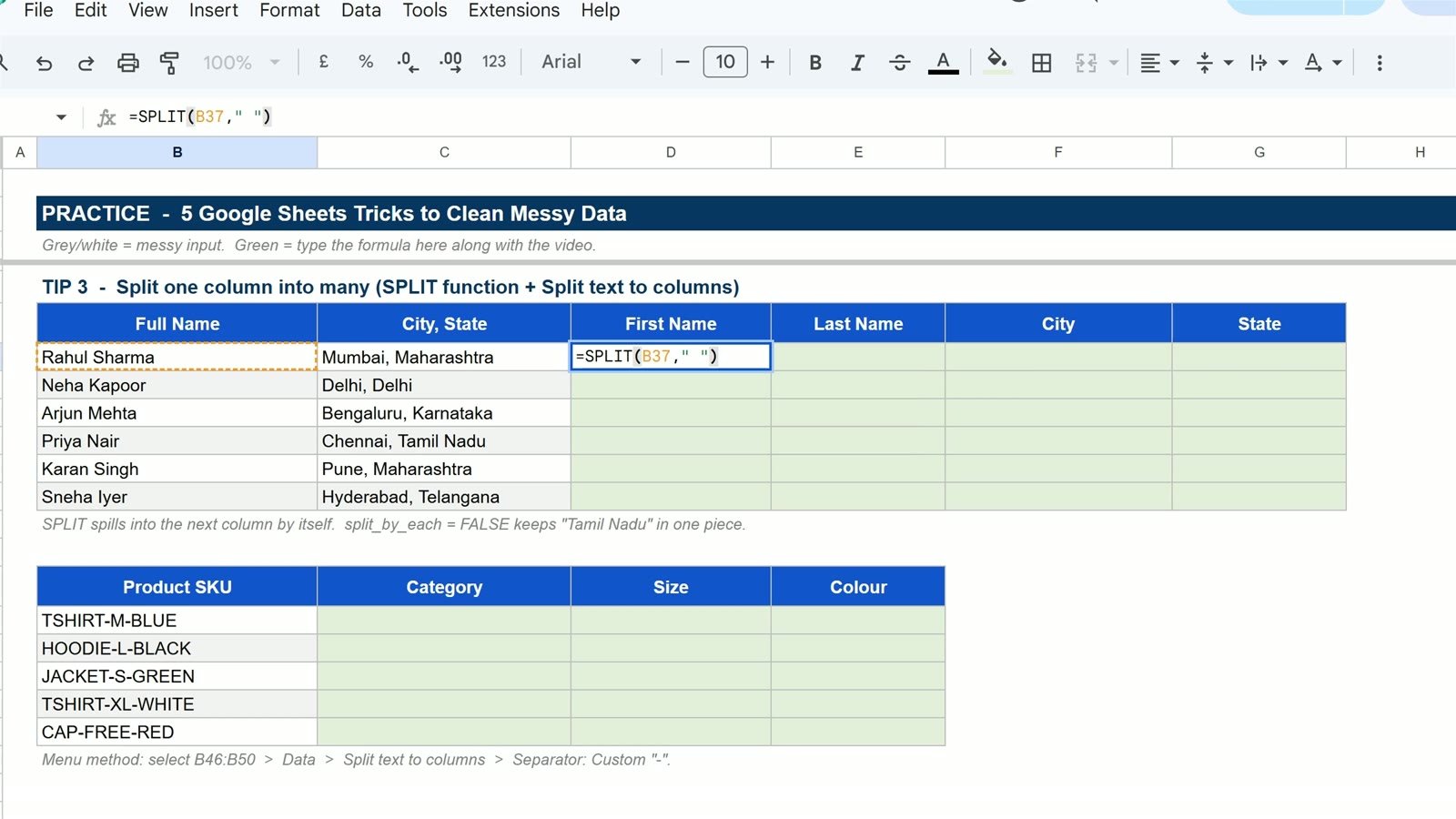Screen dimensions: 1456x819
Task: Select column G header
Action: 1259,152
